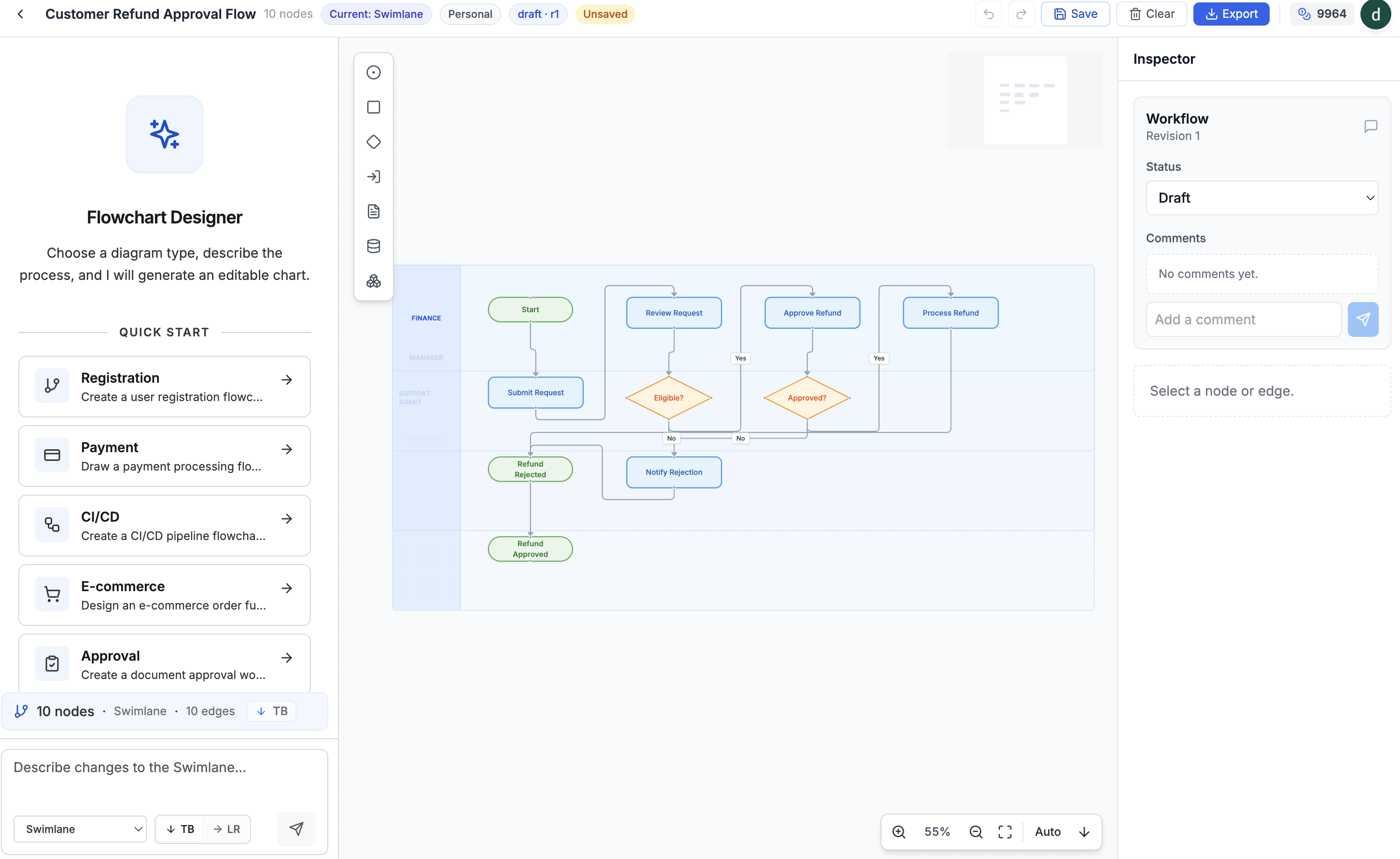Redo the last action
The height and width of the screenshot is (859, 1400).
tap(1021, 14)
